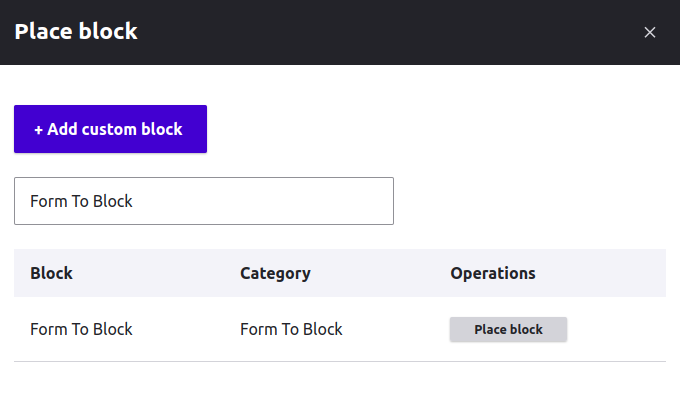The image size is (680, 395).
Task: Click the dark dialog header bar
Action: pos(340,32)
